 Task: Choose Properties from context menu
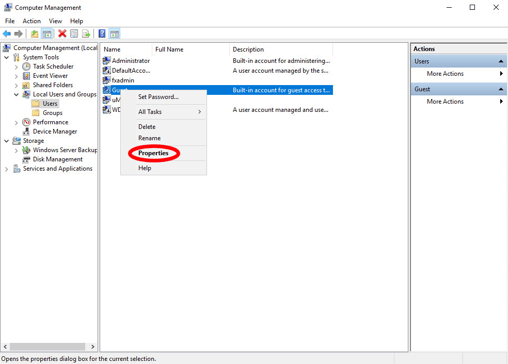pos(163,153)
